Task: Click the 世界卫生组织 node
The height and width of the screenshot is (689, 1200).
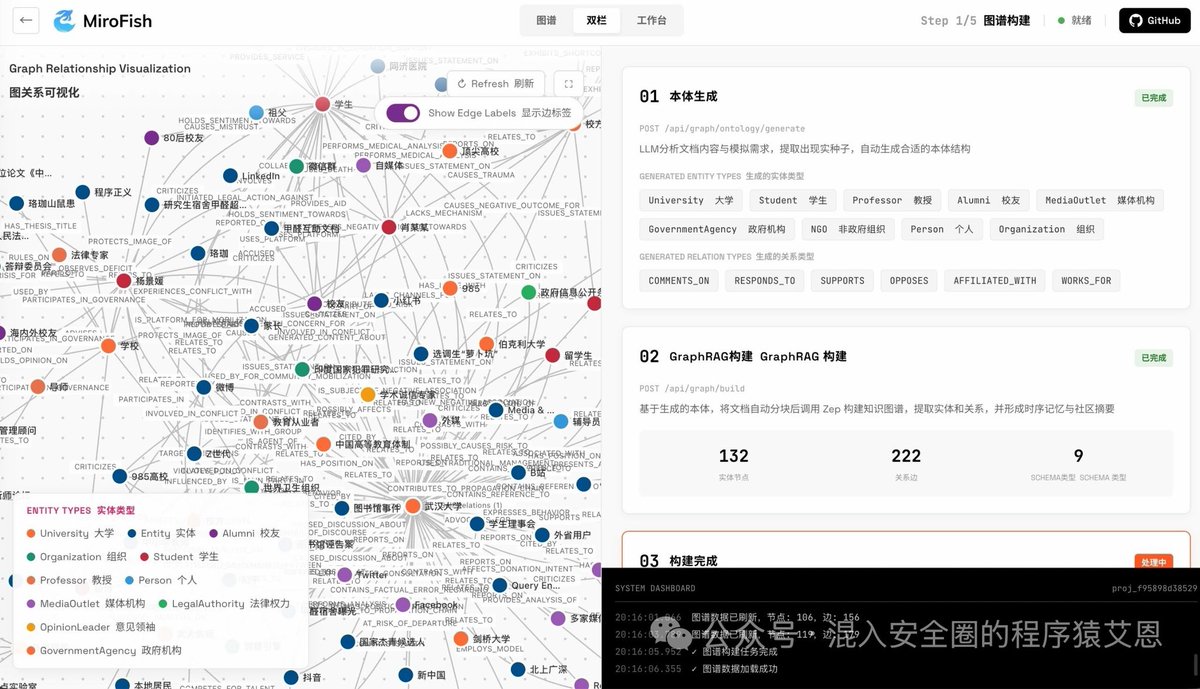Action: [x=251, y=487]
